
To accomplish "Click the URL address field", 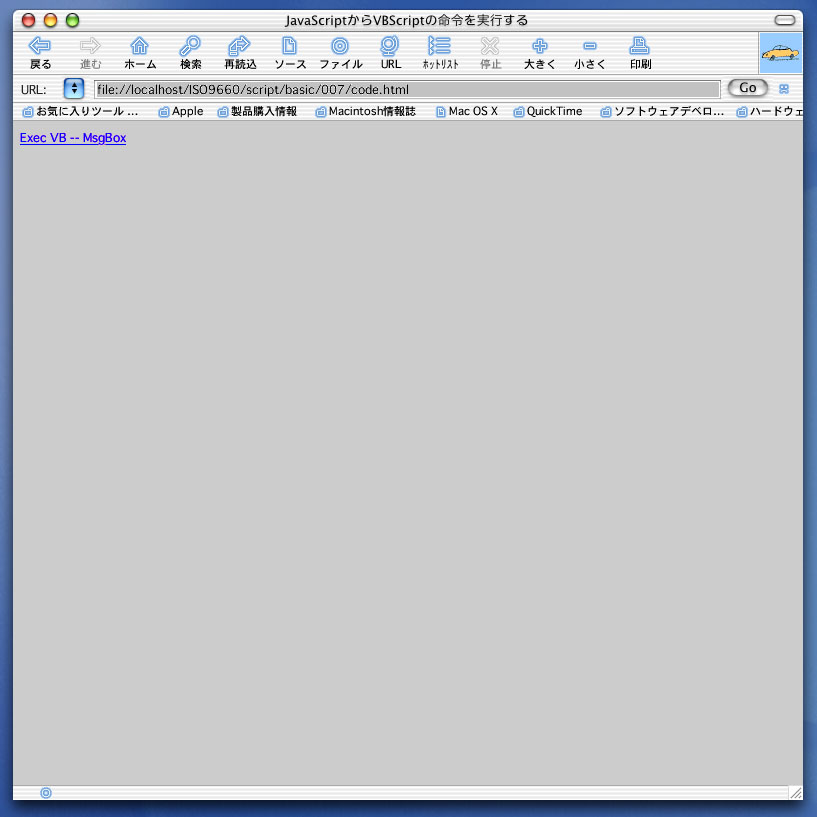I will click(x=407, y=90).
